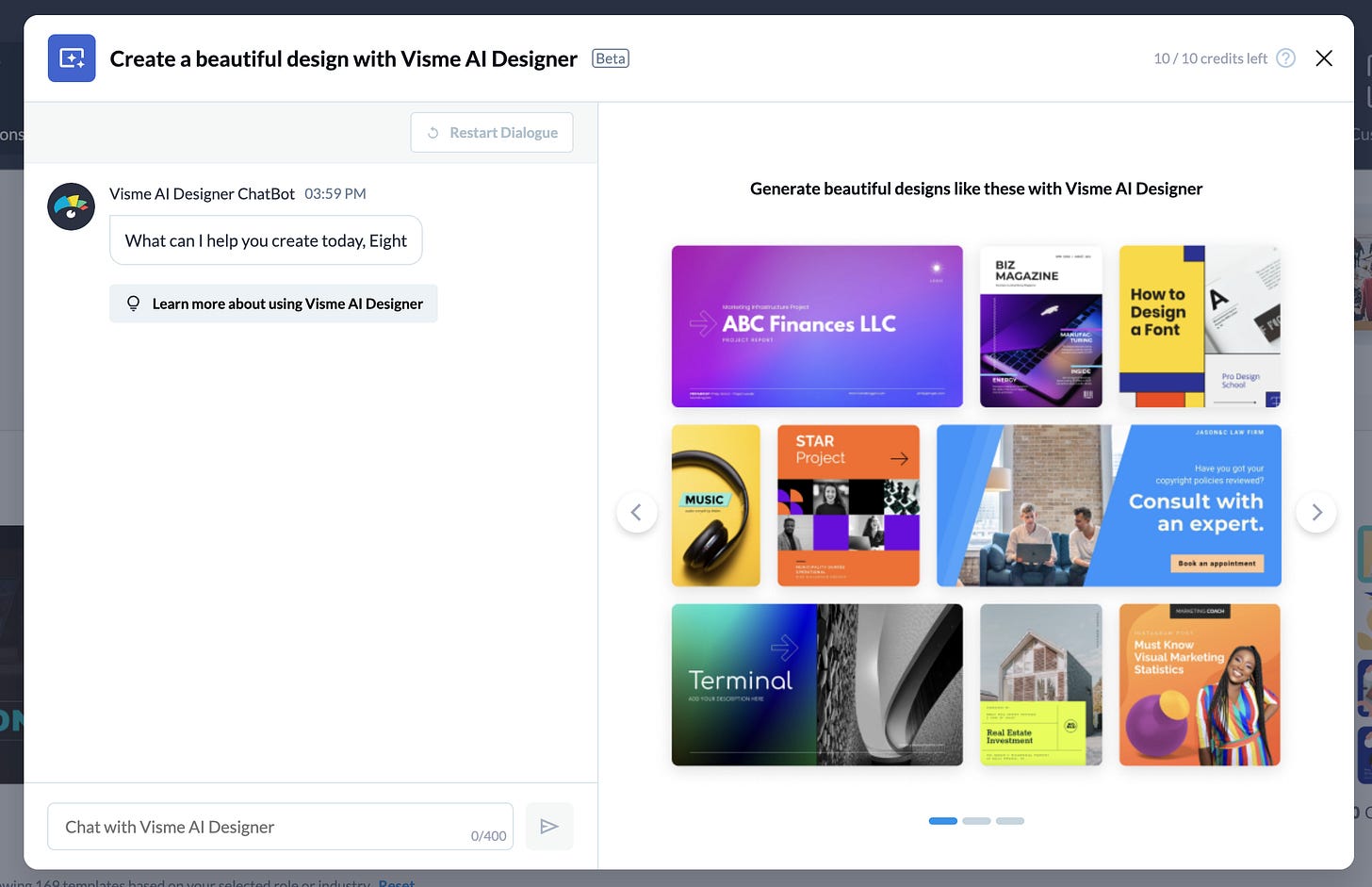Select the first carousel page indicator
Viewport: 1372px width, 887px height.
click(943, 821)
